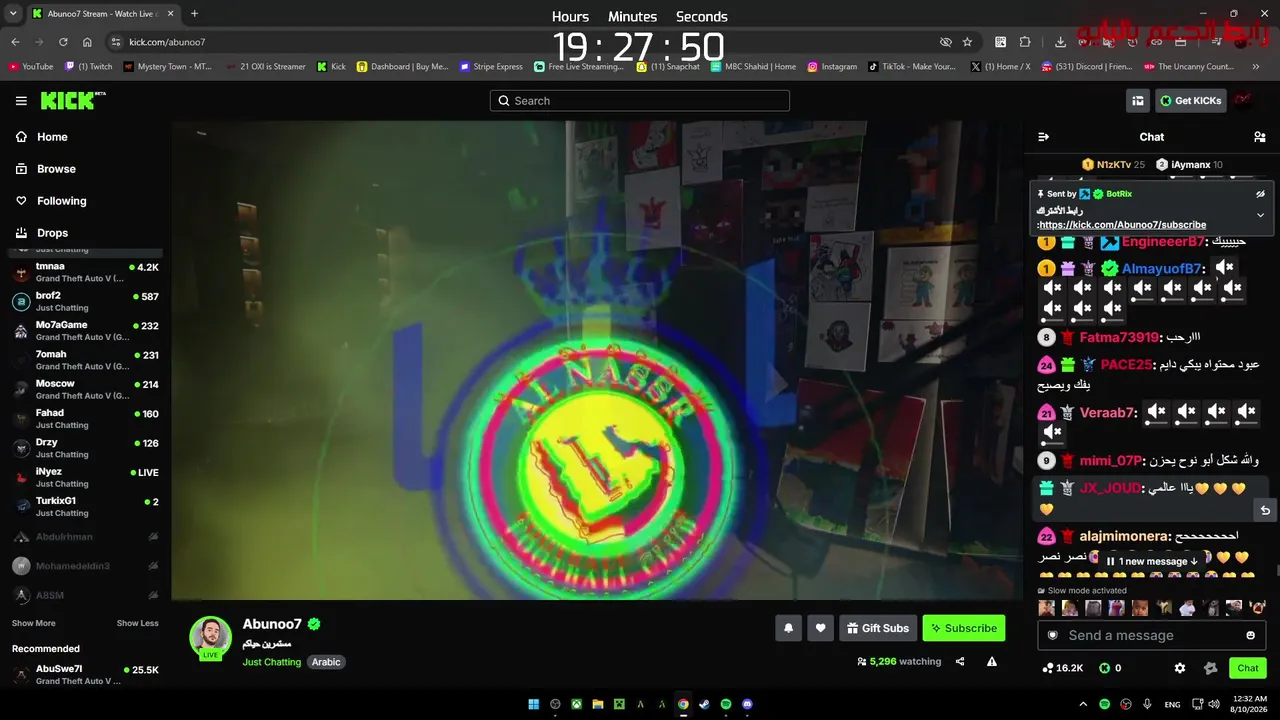Open Following in the sidebar
1280x720 pixels.
tap(61, 201)
